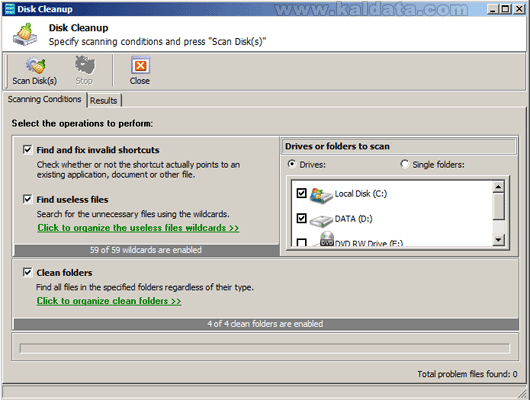
Task: Select the Drives radio button
Action: click(292, 164)
